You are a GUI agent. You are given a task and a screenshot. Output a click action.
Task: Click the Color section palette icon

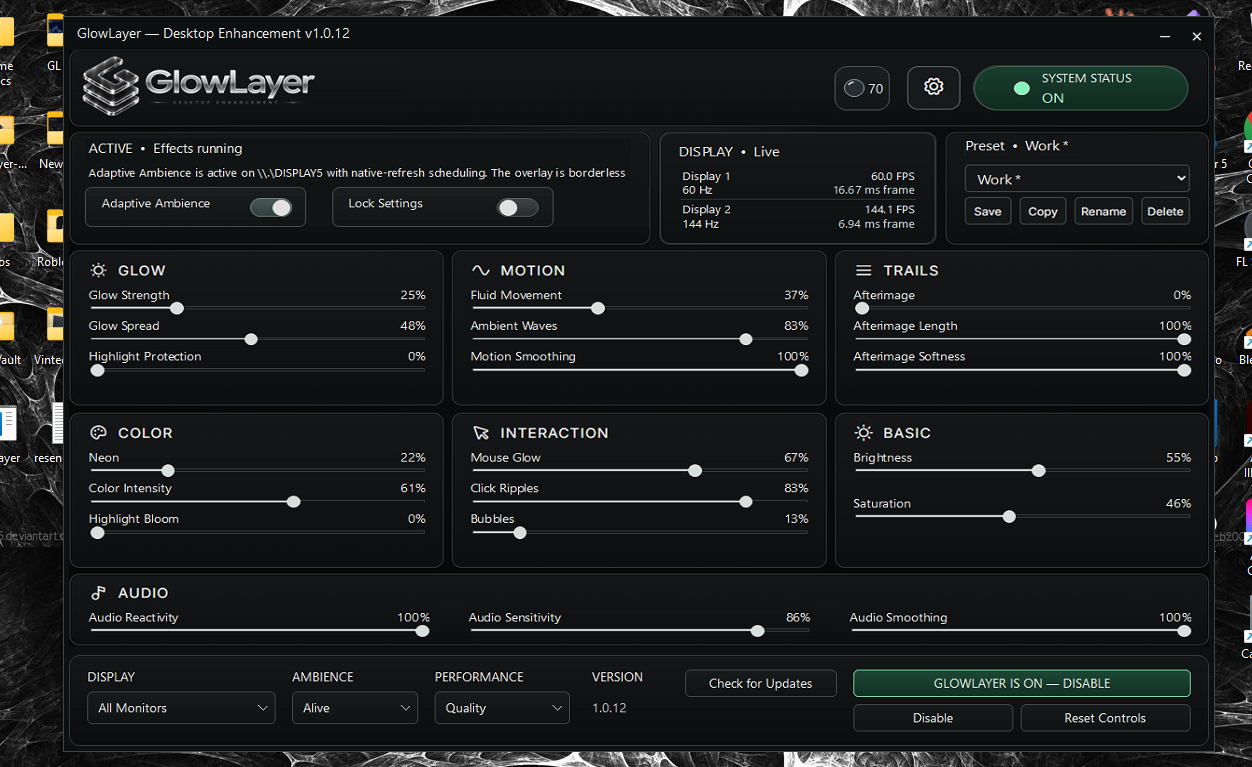pyautogui.click(x=98, y=433)
